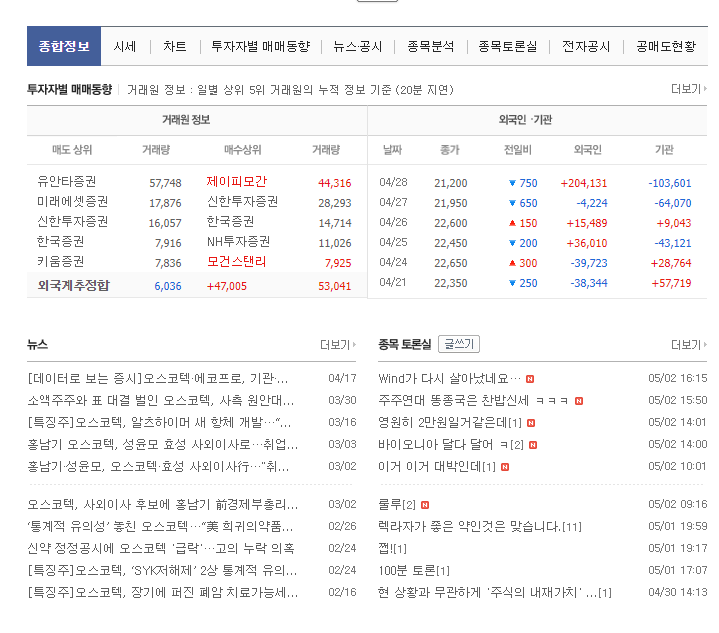Viewport: 719px width, 633px height.
Task: Select seller 유안타증권 in 매도 상위
Action: [66, 181]
